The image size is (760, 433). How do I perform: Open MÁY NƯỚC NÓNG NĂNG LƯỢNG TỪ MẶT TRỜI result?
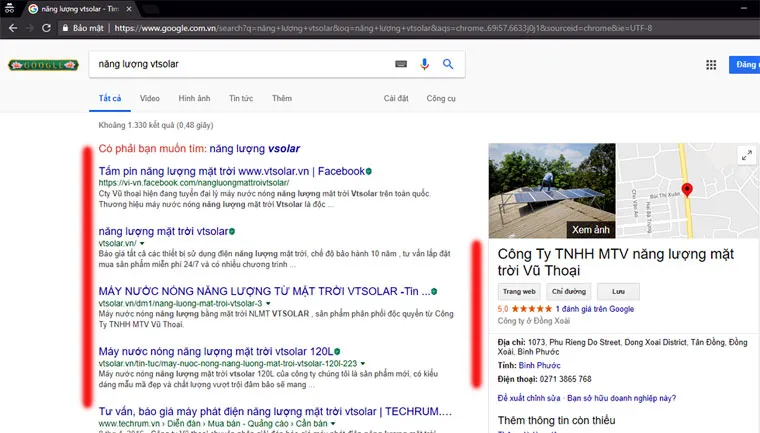264,291
